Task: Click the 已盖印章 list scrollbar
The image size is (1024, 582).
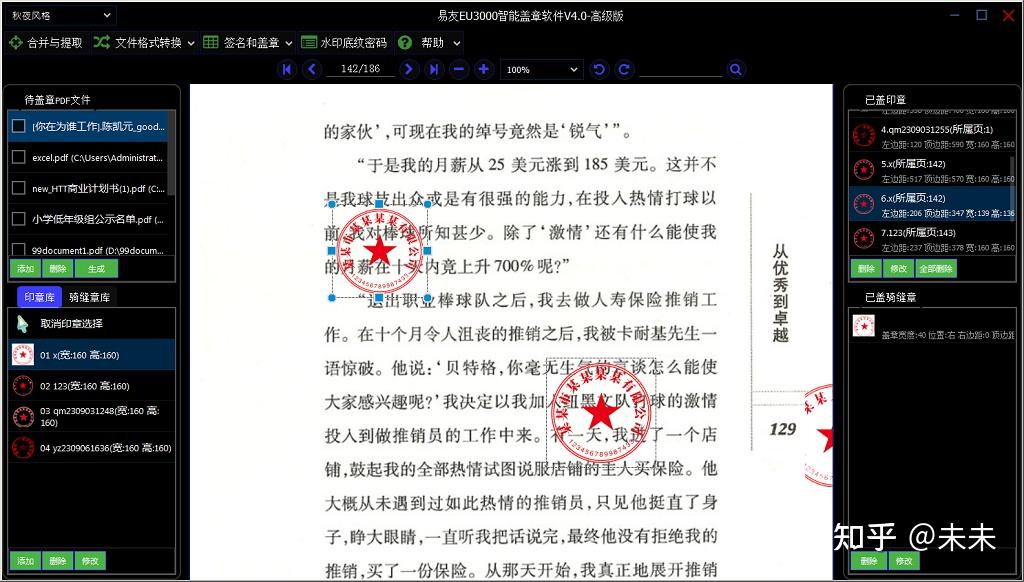Action: (1013, 189)
